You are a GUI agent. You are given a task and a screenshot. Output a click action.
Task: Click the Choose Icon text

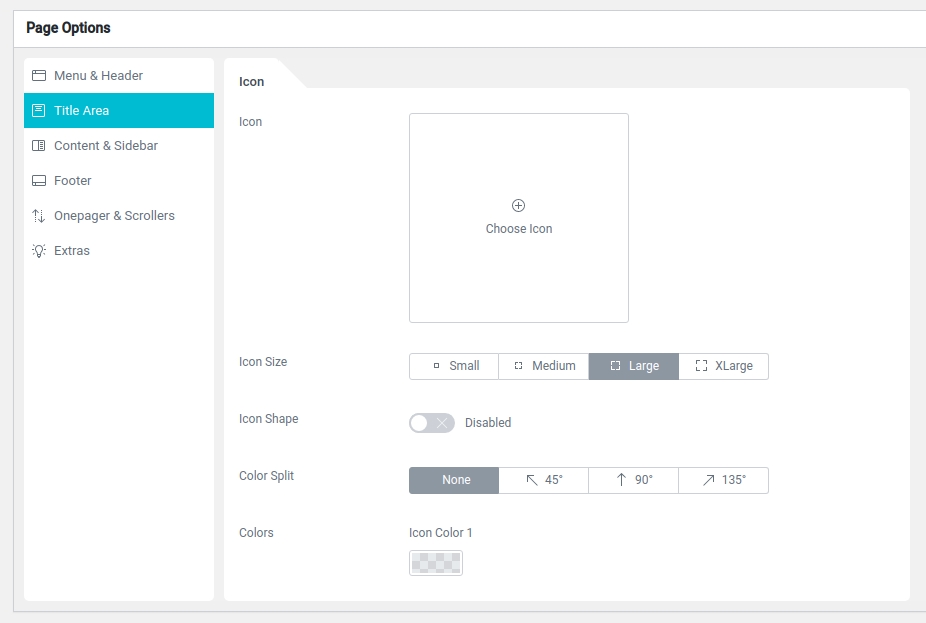519,229
